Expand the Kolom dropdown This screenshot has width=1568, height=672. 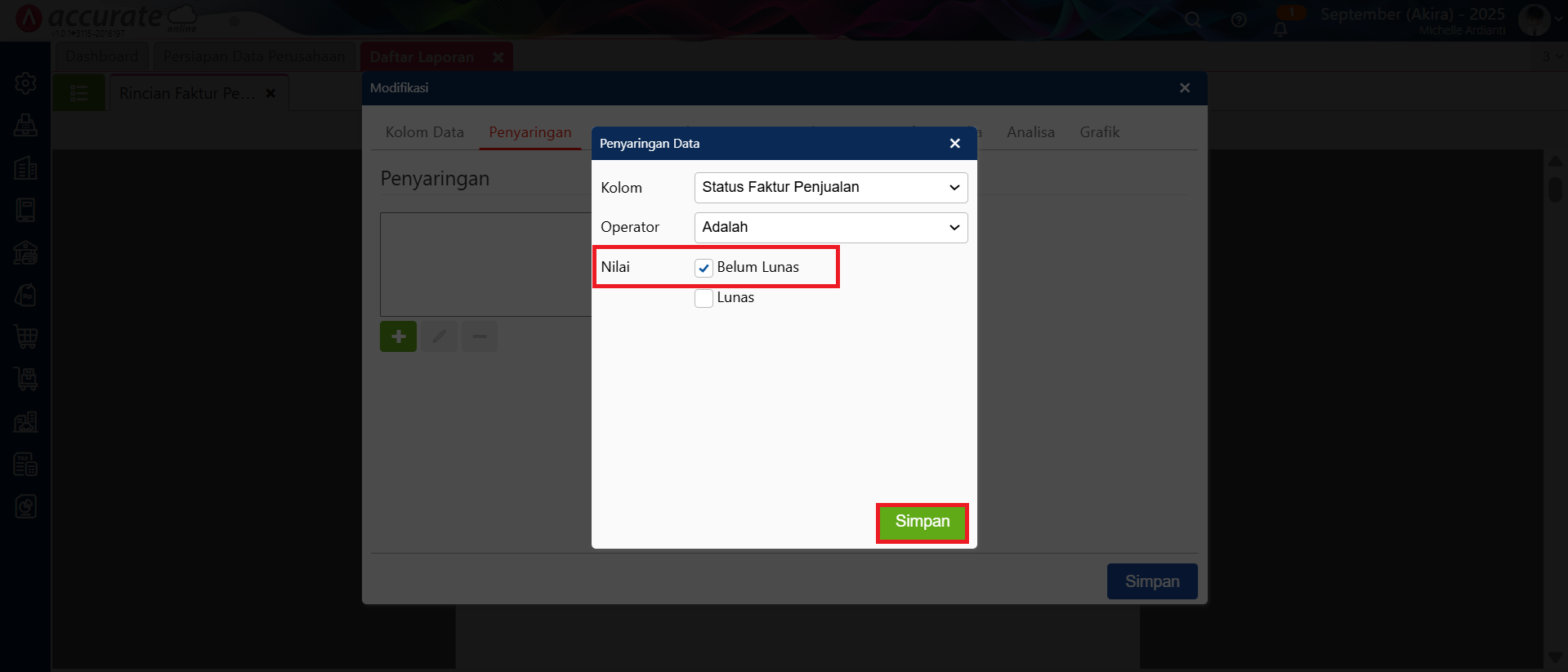pyautogui.click(x=830, y=188)
